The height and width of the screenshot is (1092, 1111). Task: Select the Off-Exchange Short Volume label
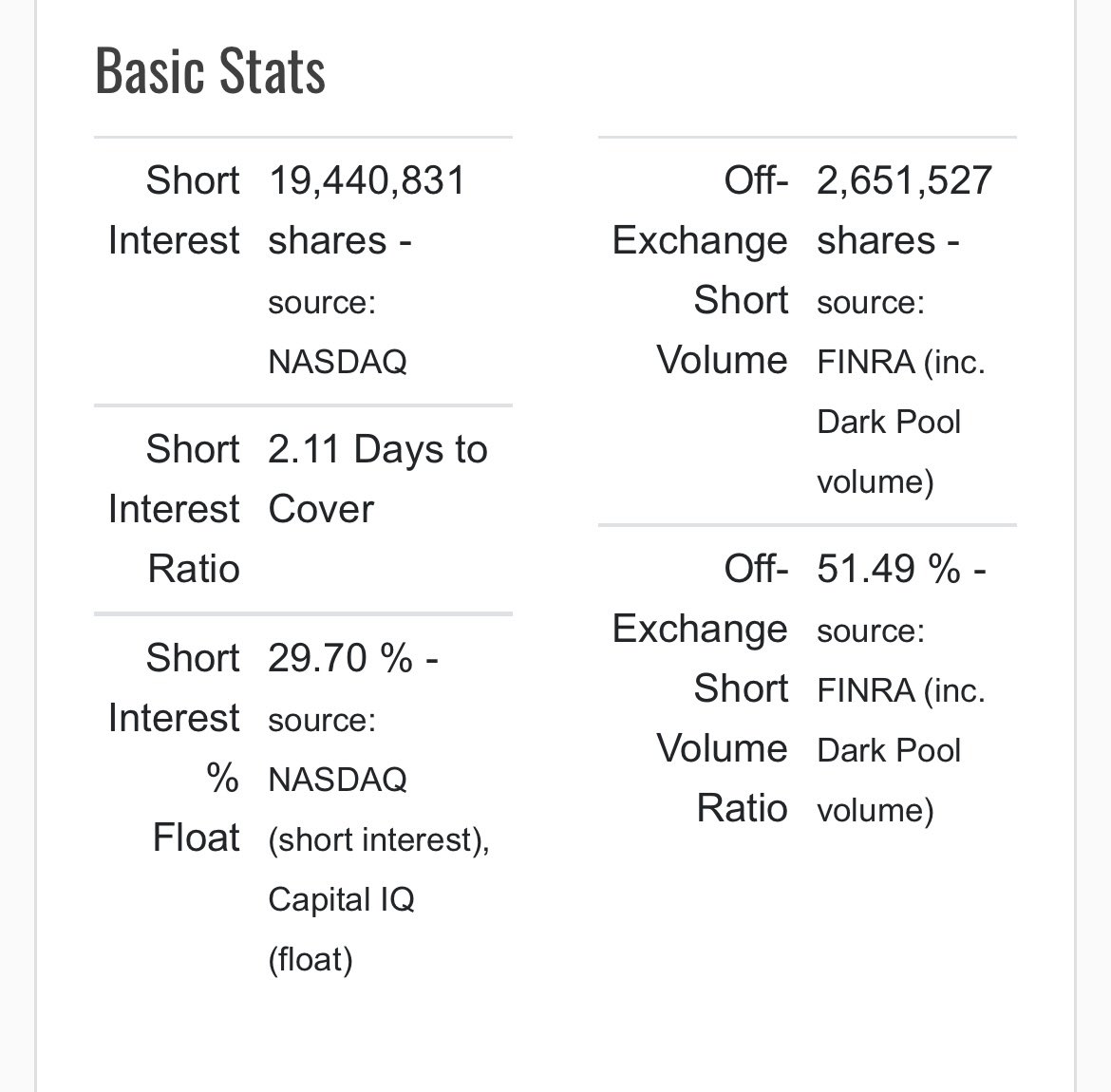point(700,270)
